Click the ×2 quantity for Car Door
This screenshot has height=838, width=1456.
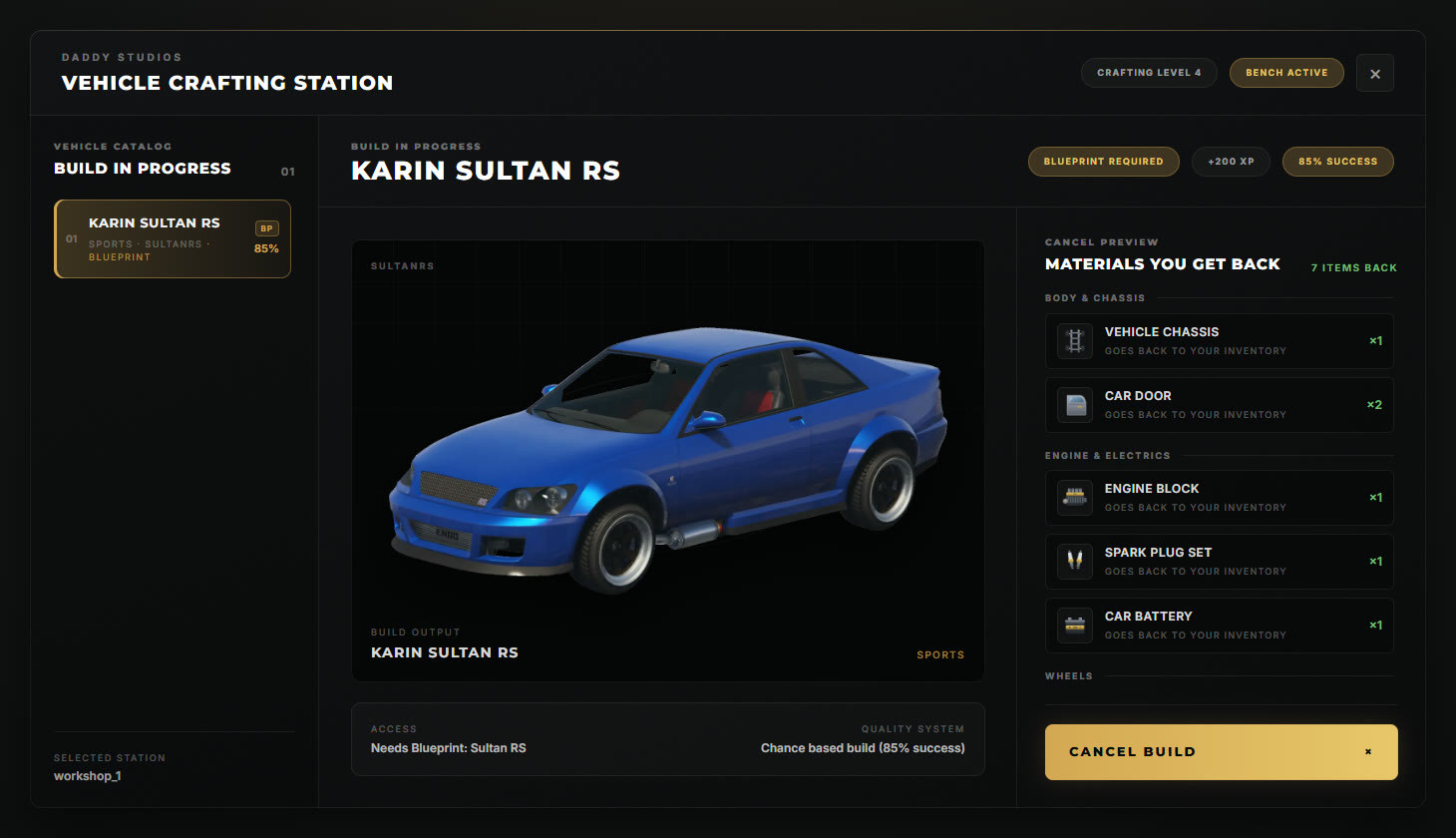(1374, 405)
